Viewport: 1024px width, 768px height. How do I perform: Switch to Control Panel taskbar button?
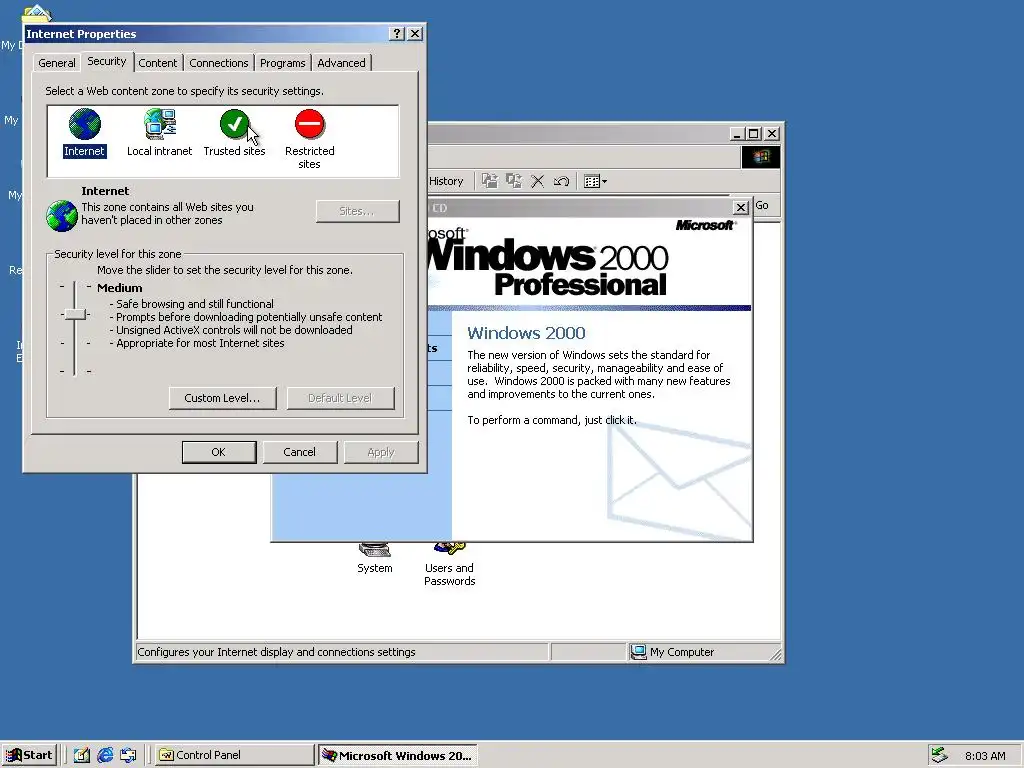click(234, 756)
